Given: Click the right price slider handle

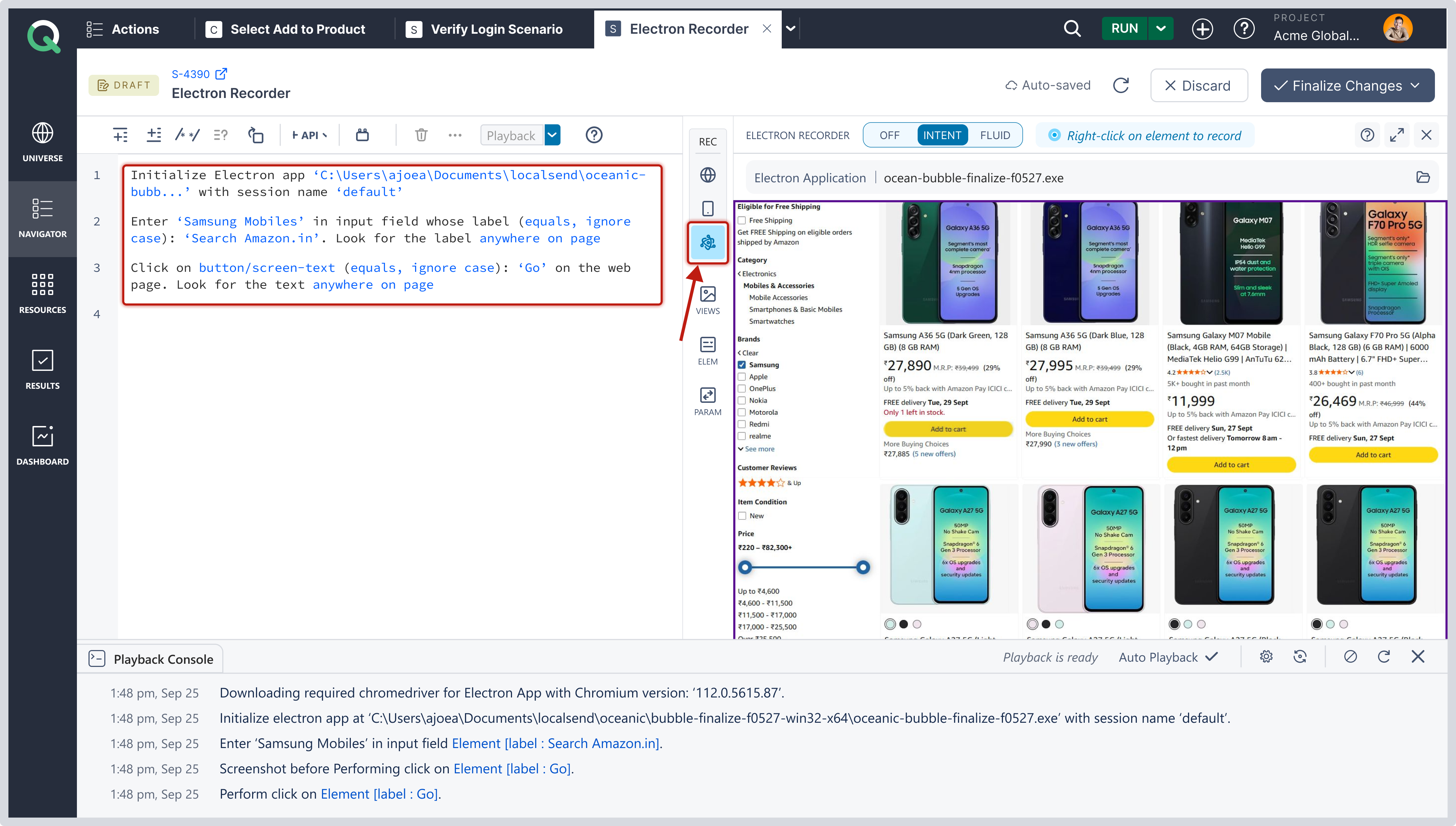Looking at the screenshot, I should pyautogui.click(x=863, y=567).
